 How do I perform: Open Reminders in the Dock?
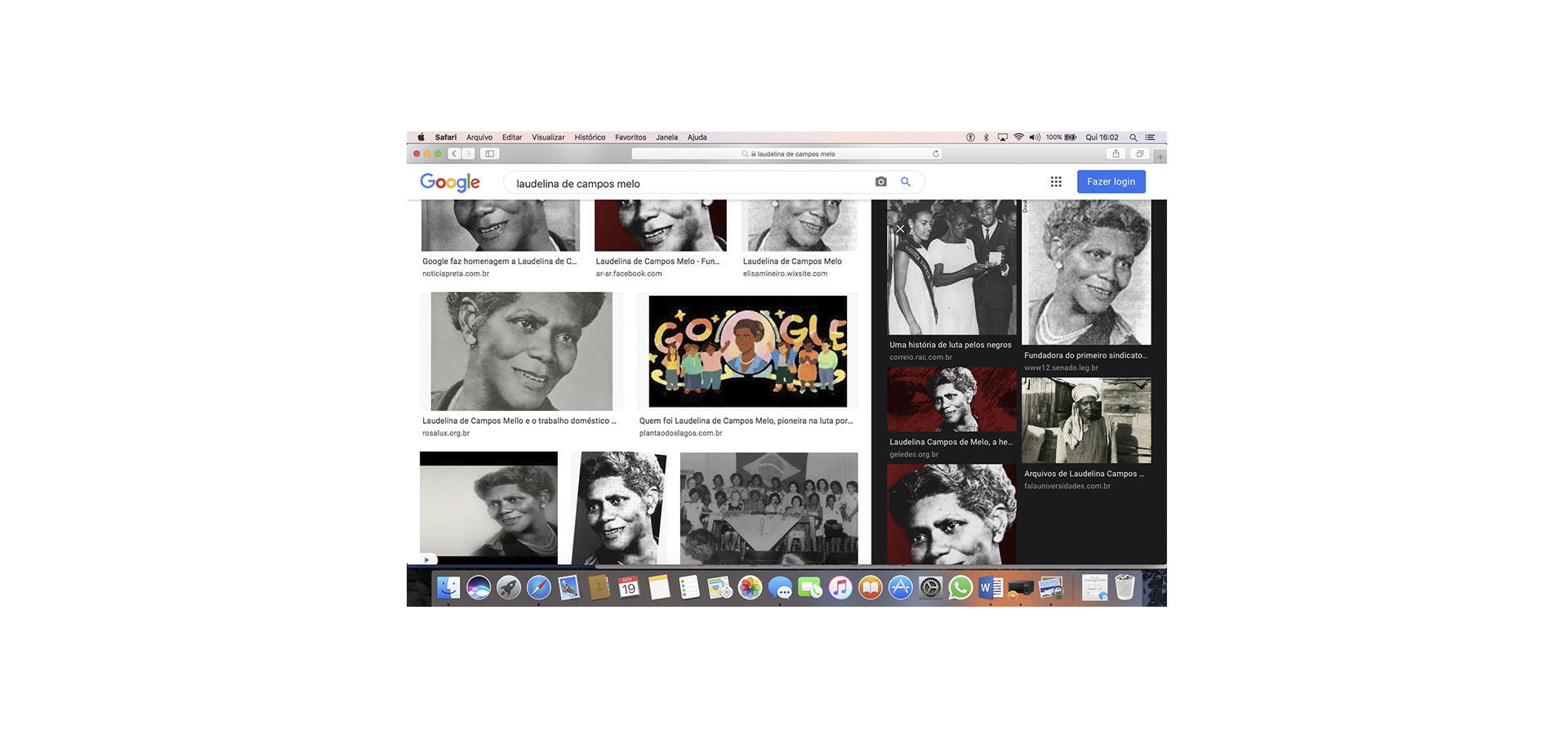[689, 587]
